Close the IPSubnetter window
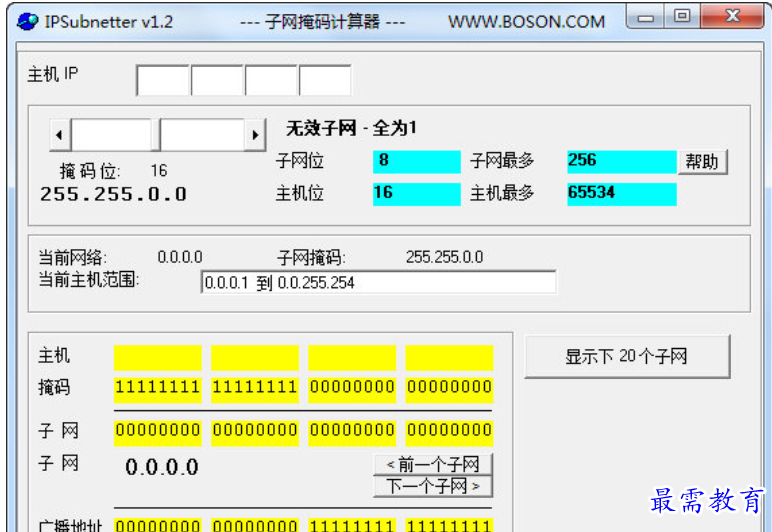The image size is (772, 532). tap(733, 16)
